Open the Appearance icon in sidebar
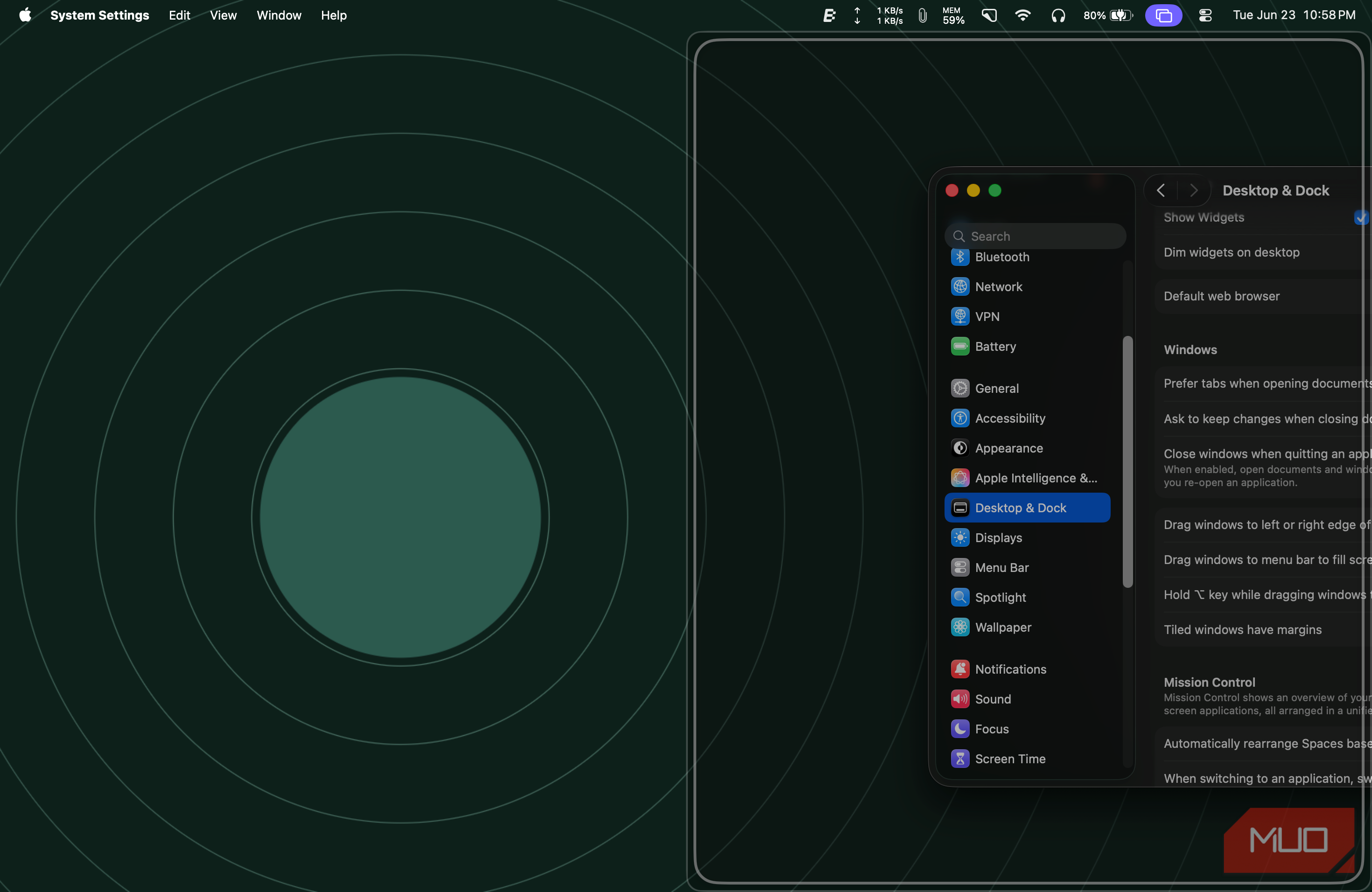 (960, 448)
